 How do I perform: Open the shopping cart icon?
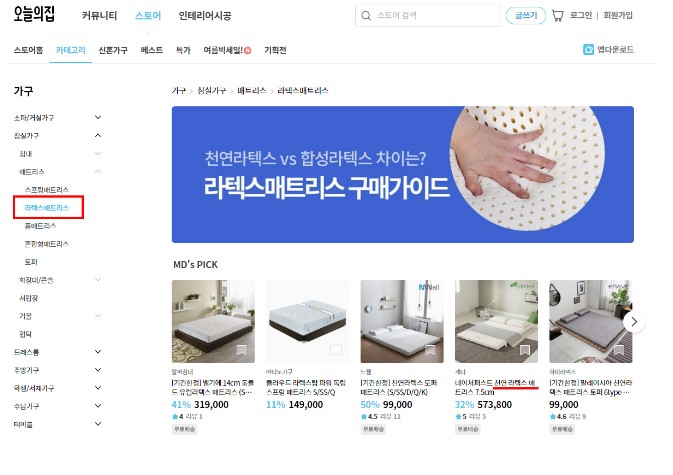pos(557,16)
